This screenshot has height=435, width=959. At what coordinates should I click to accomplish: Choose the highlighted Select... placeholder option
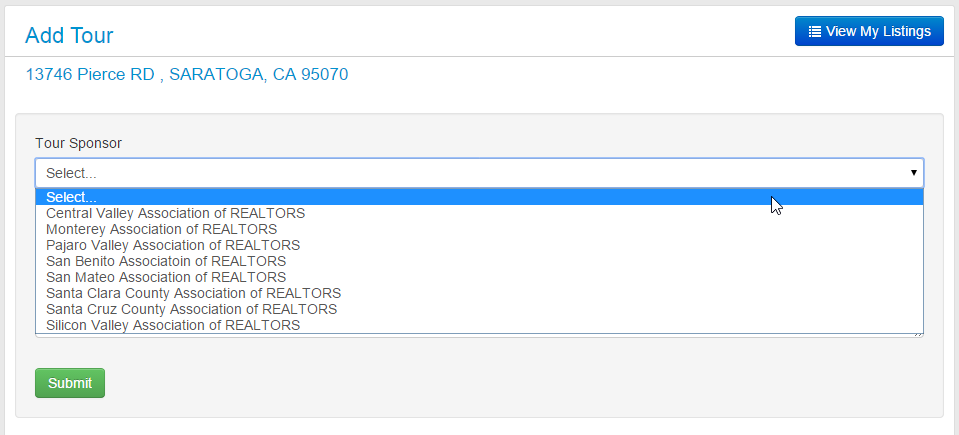click(x=480, y=197)
